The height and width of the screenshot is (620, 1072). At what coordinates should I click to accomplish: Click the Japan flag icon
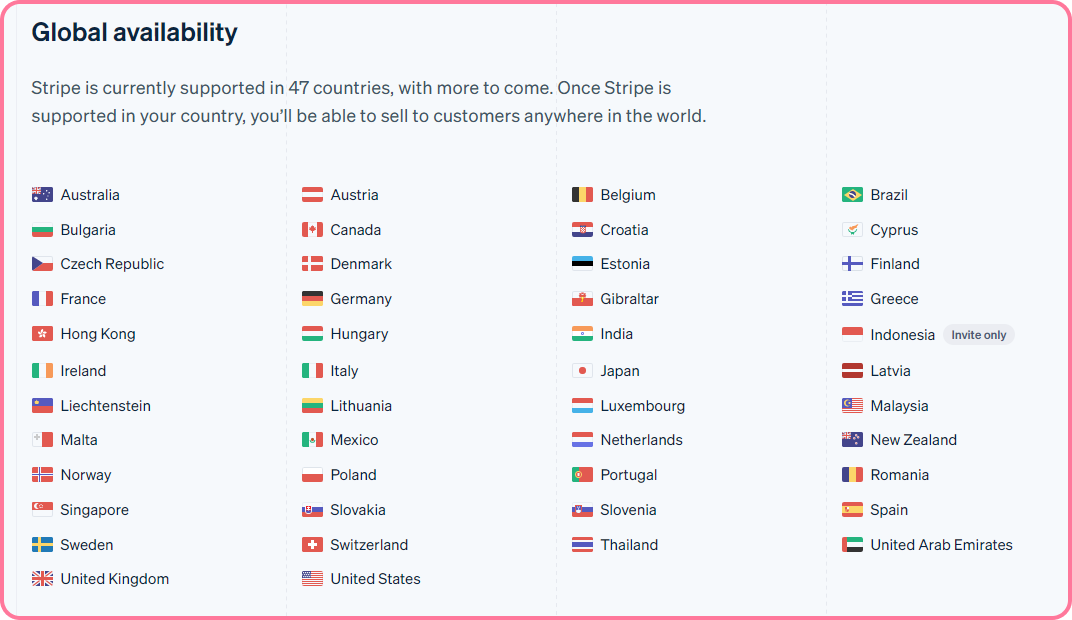[582, 371]
